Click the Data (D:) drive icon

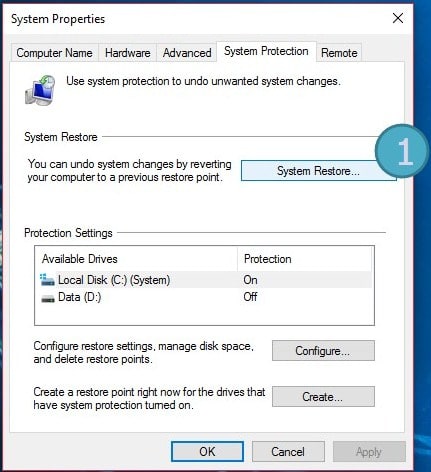(48, 298)
